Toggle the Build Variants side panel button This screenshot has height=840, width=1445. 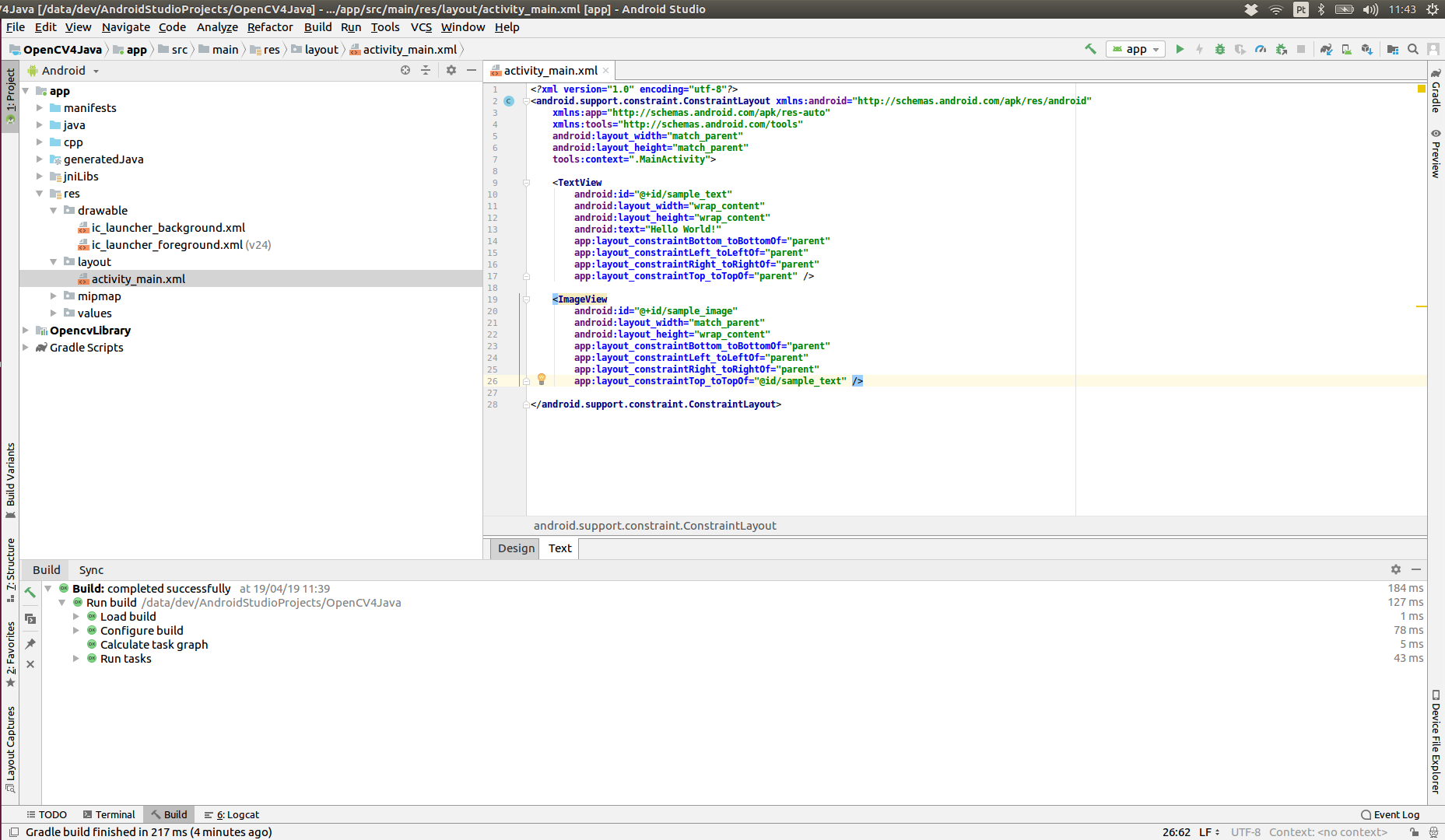coord(10,480)
